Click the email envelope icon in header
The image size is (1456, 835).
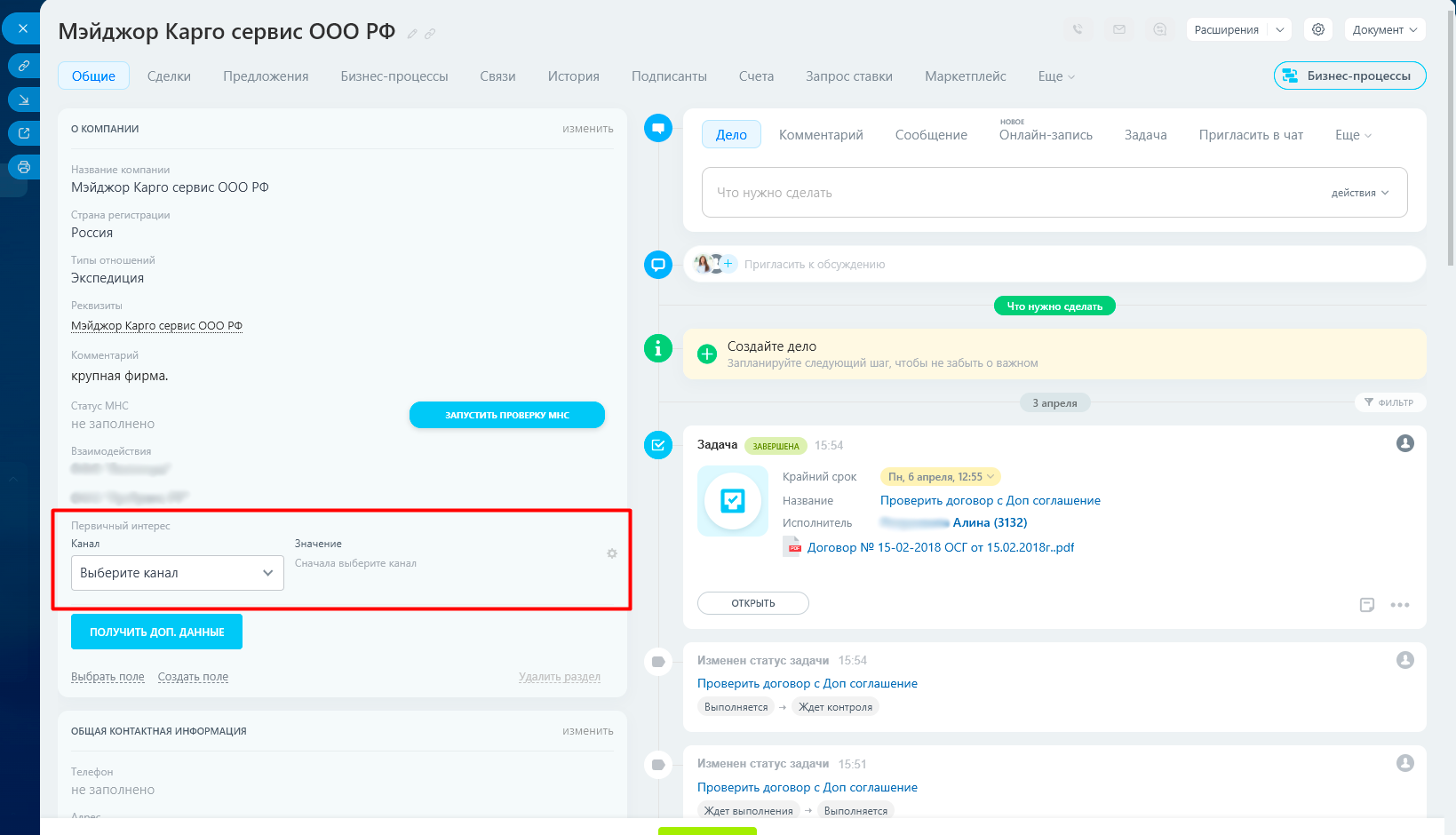1119,29
